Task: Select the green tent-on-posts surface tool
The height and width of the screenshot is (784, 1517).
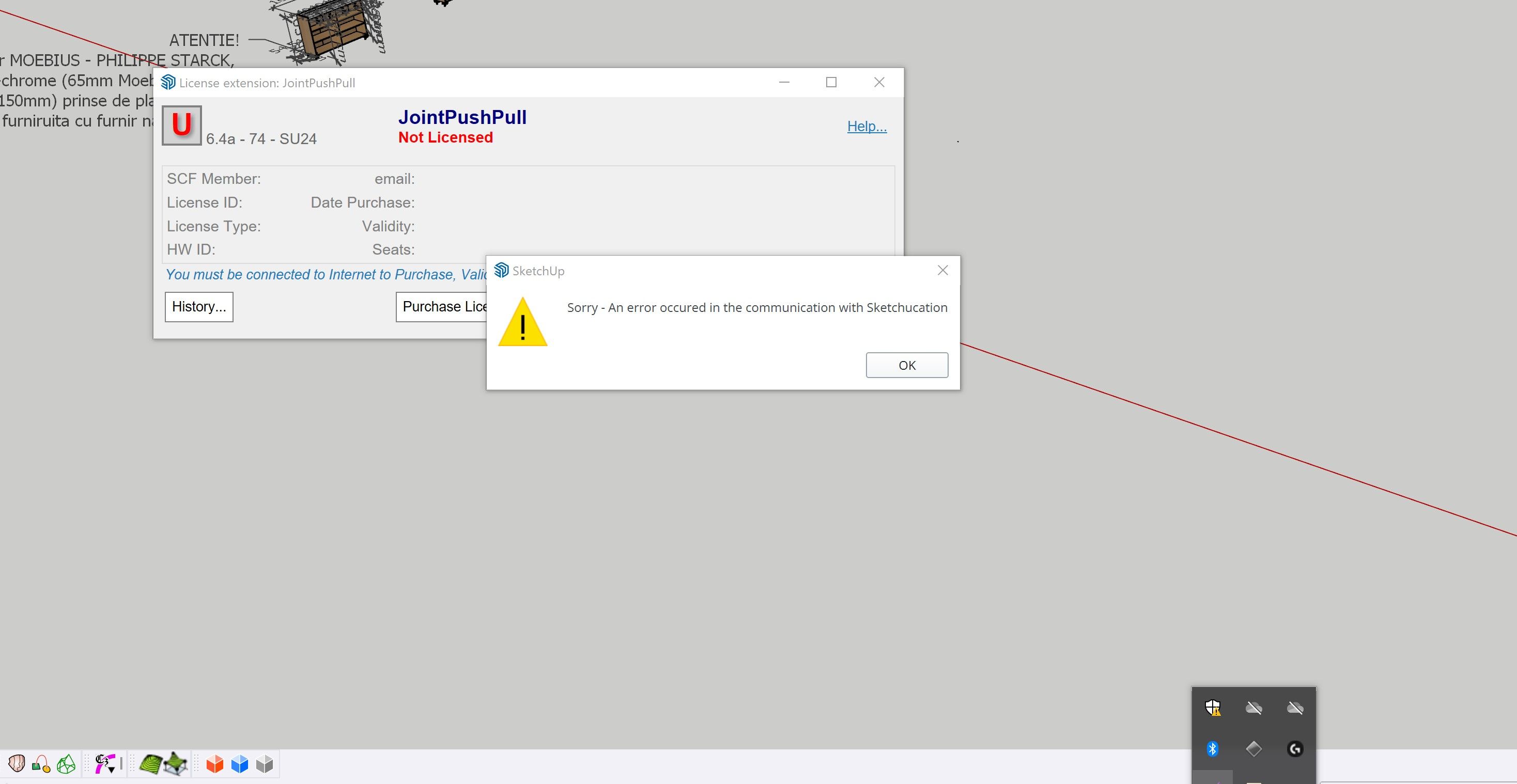Action: 176,763
